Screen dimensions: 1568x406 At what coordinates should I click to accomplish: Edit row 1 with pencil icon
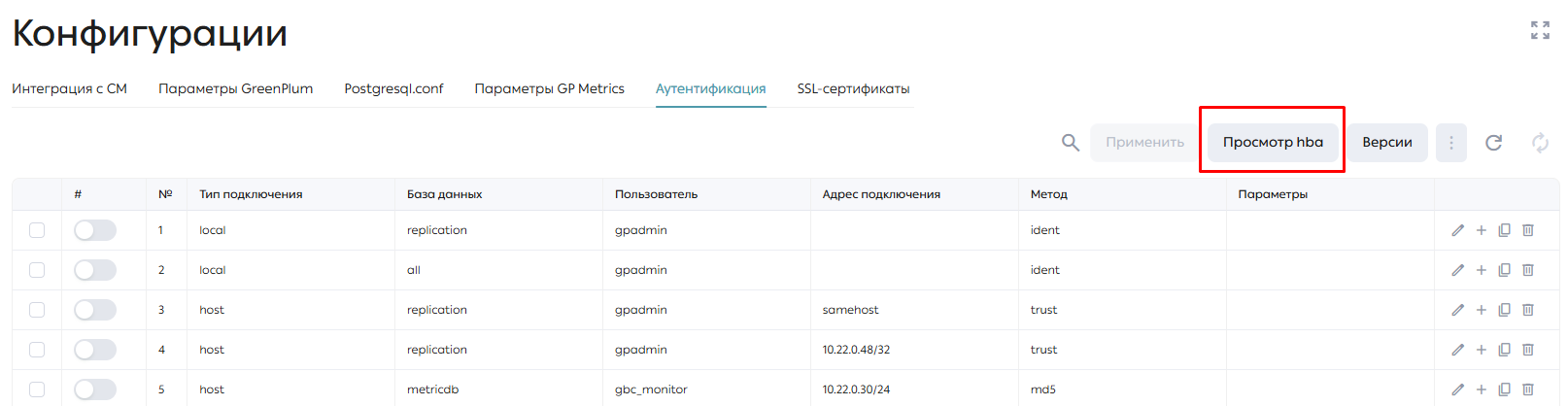[x=1457, y=230]
